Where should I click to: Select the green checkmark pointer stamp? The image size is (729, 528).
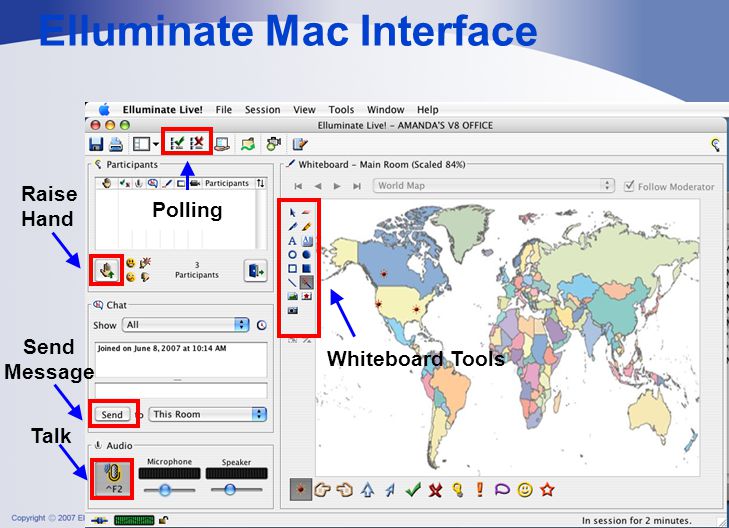412,489
